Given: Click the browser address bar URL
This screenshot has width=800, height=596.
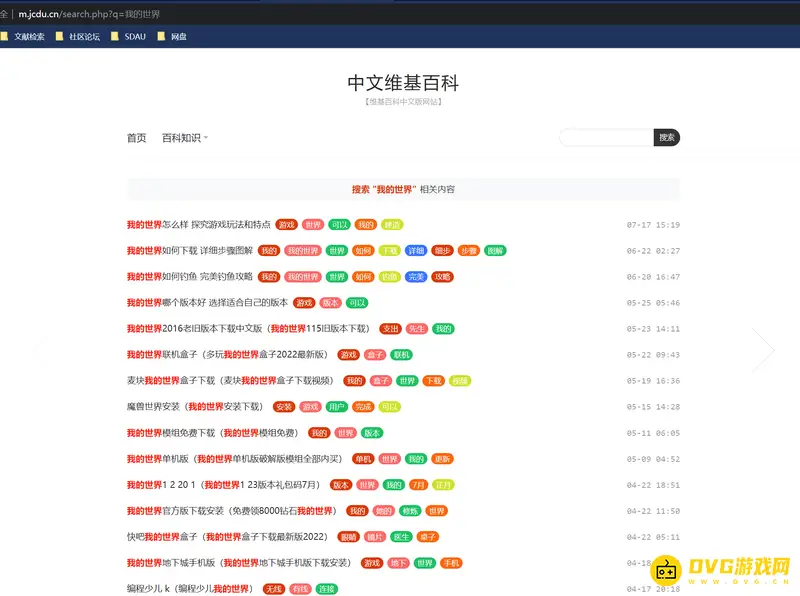Looking at the screenshot, I should click(90, 14).
